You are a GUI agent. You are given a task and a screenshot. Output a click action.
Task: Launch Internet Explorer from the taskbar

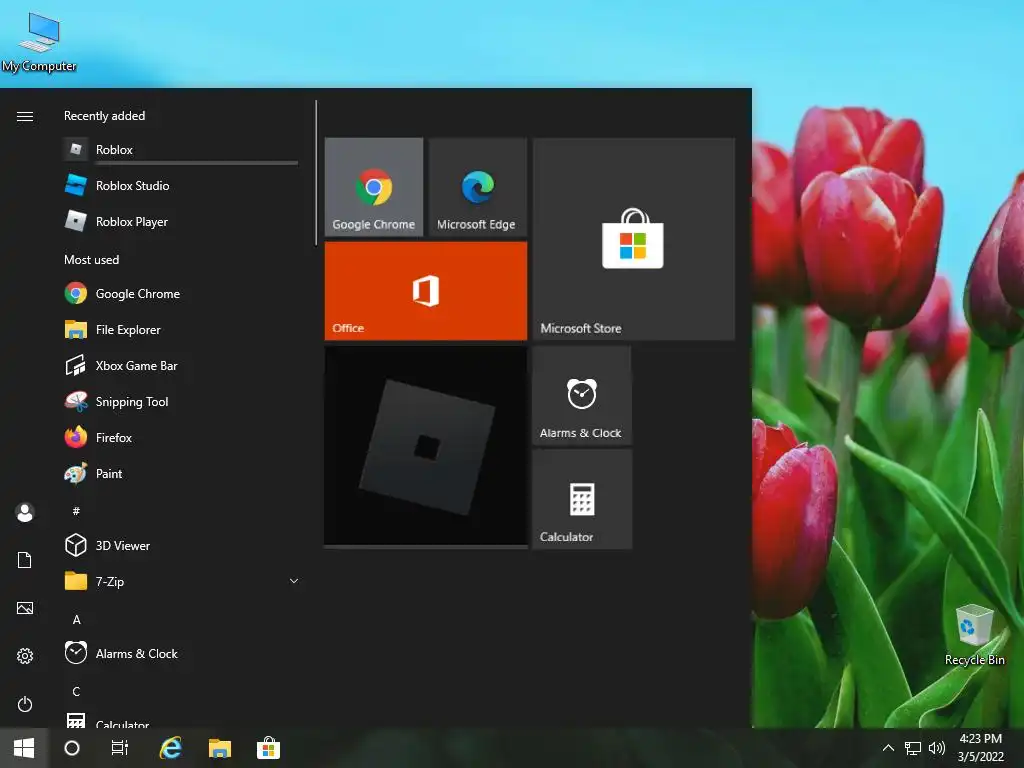[x=171, y=748]
